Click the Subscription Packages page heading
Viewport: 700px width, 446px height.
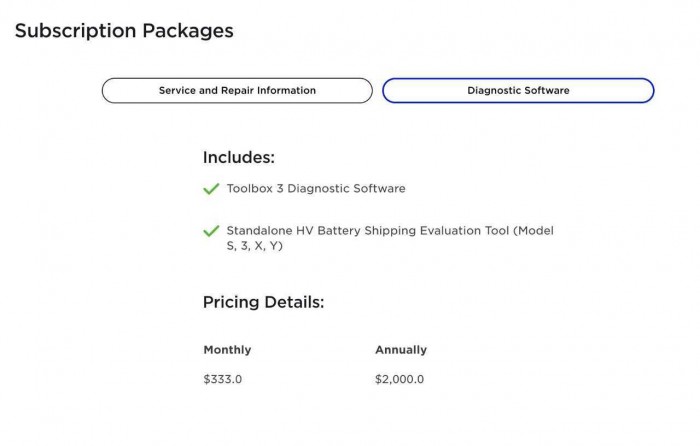coord(124,31)
